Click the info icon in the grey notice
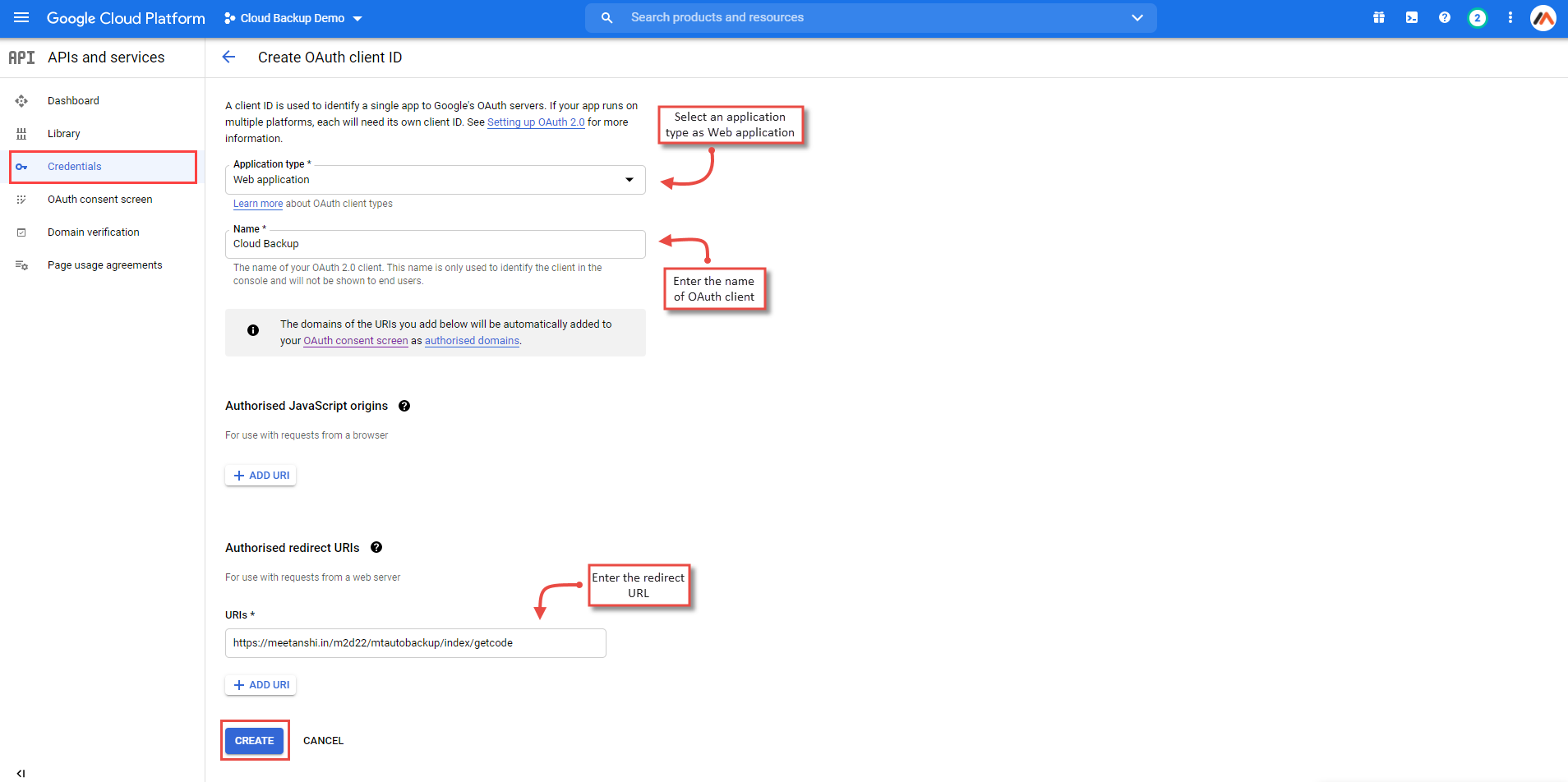The height and width of the screenshot is (782, 1568). pyautogui.click(x=253, y=330)
